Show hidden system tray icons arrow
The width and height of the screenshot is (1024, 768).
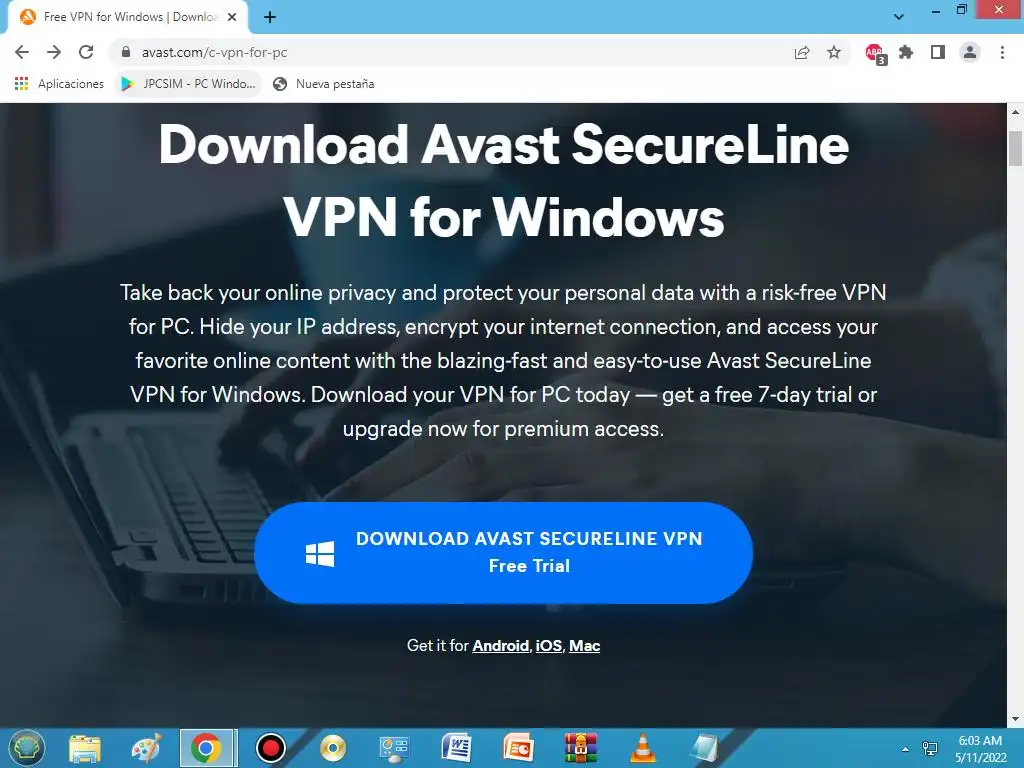[905, 748]
